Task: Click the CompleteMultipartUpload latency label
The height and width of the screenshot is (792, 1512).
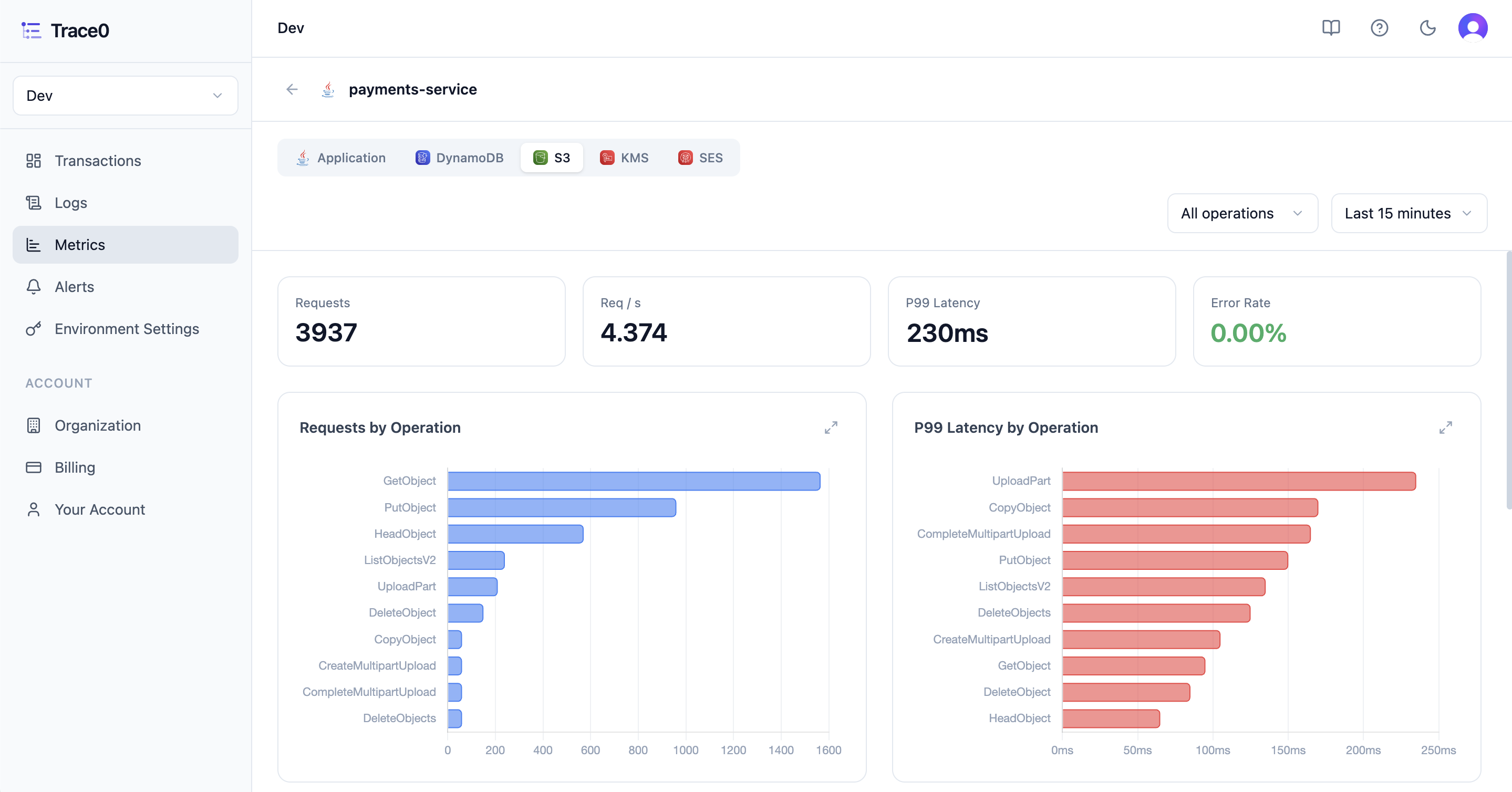Action: [x=983, y=535]
